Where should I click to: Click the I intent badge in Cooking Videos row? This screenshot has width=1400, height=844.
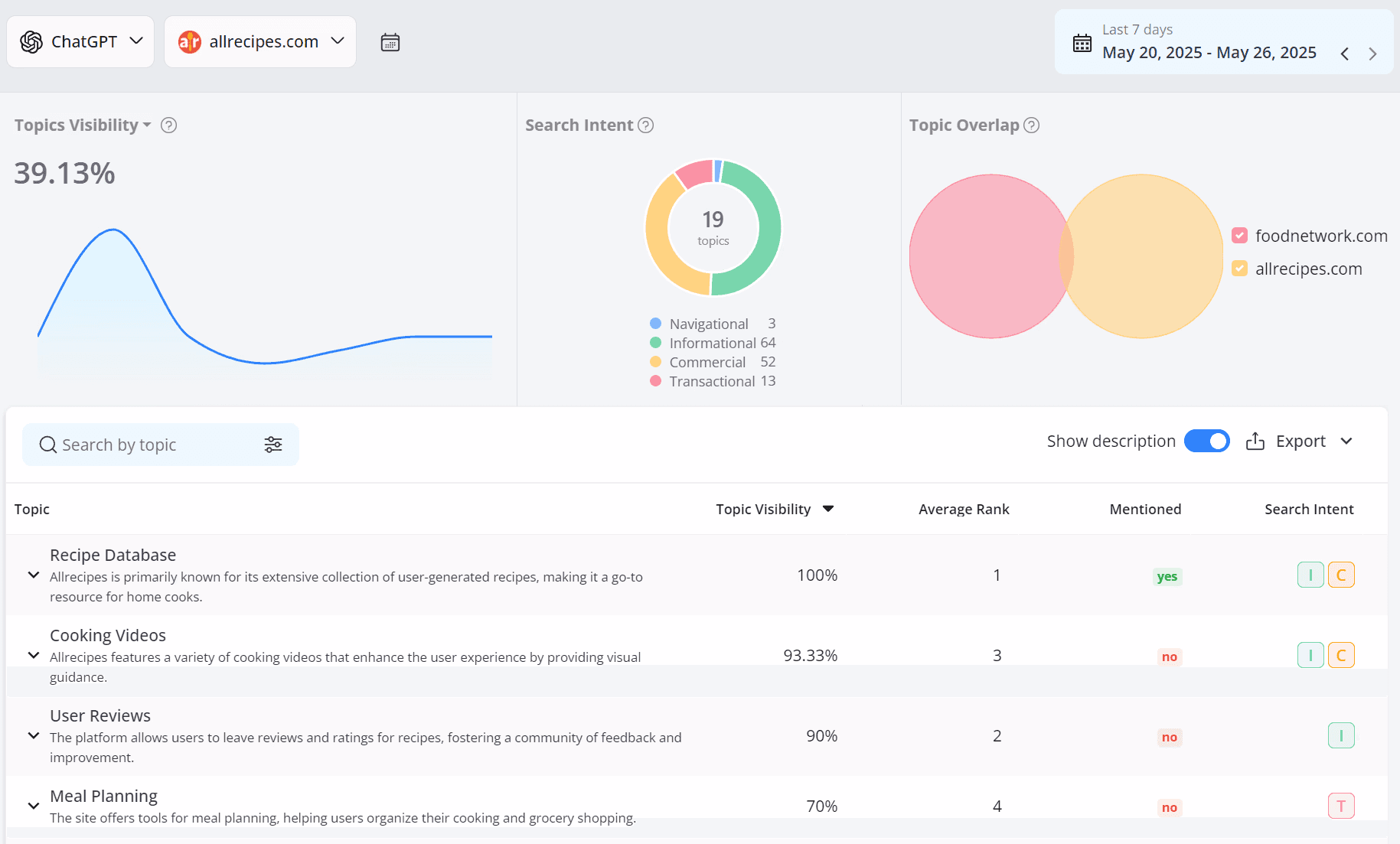[1310, 655]
